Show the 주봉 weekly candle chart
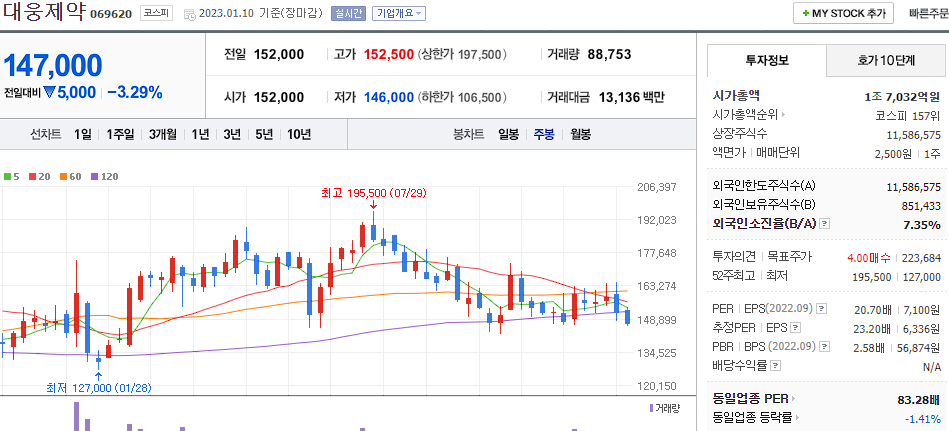Screen dimensions: 949x431 (543, 134)
